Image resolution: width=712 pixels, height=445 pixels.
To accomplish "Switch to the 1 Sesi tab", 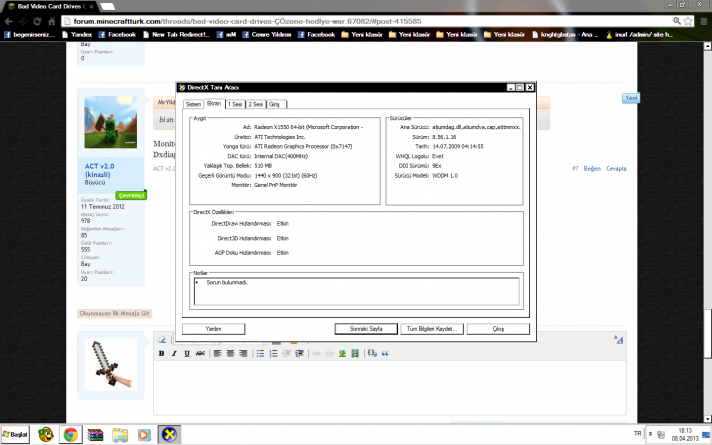I will point(235,104).
